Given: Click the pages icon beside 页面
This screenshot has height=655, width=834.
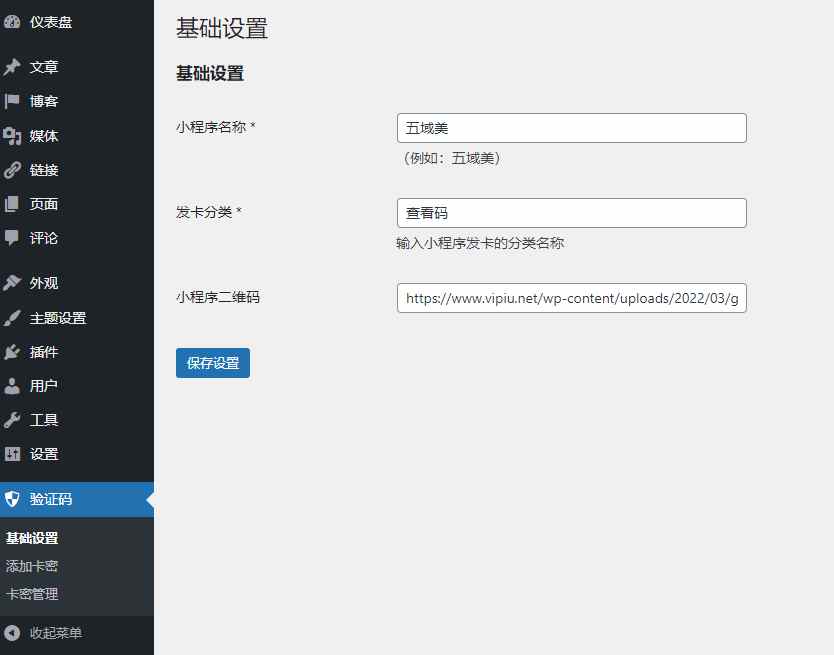Looking at the screenshot, I should pyautogui.click(x=12, y=204).
